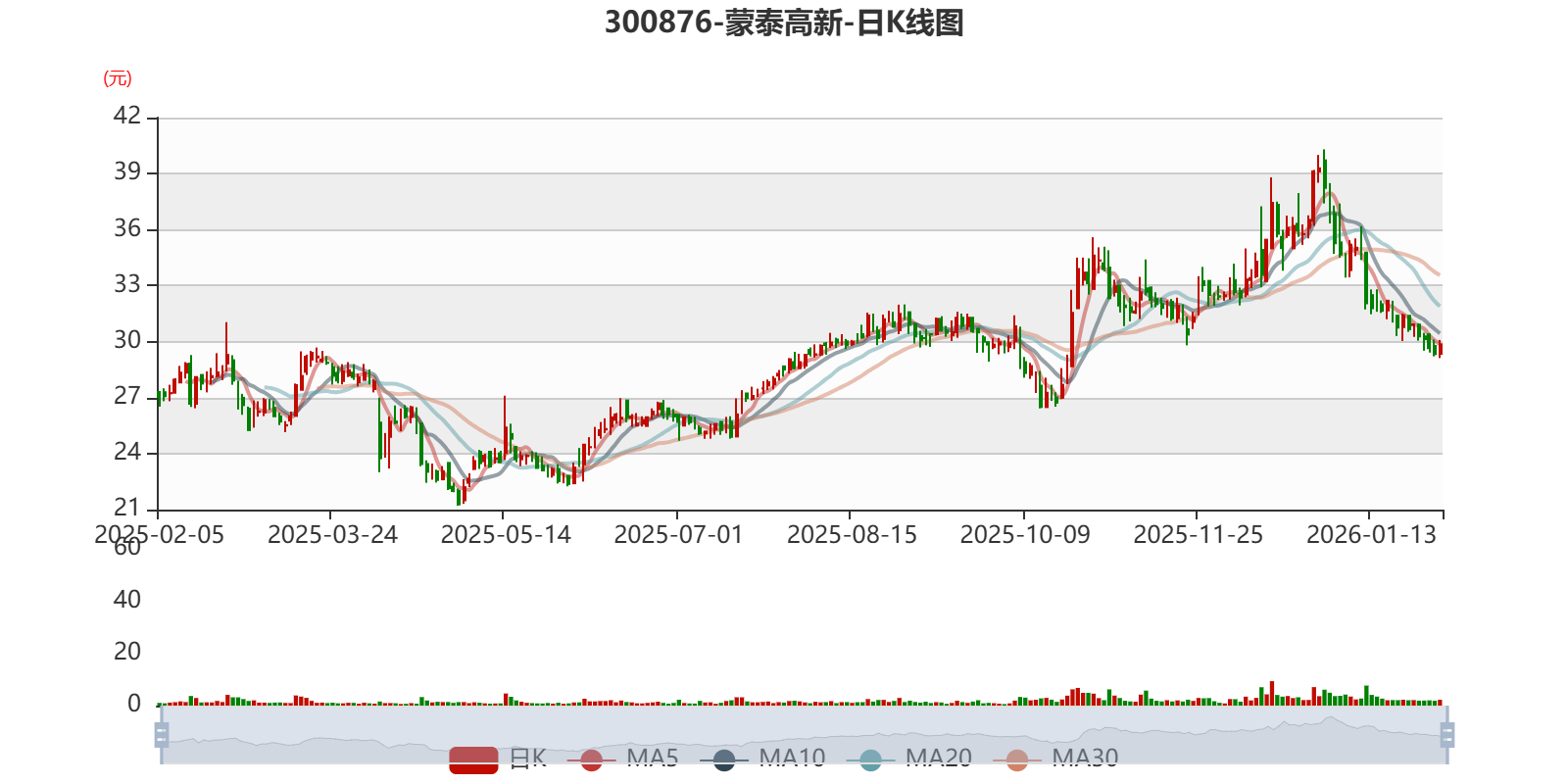Click the 24 price axis label
Screen dimensions: 1568x784
127,452
